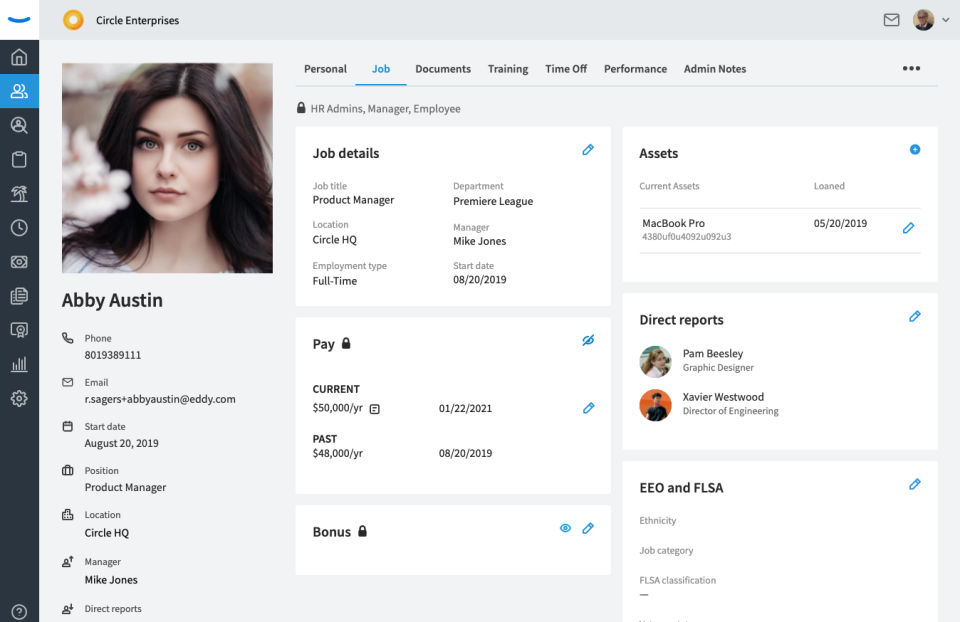Open the Home icon in the sidebar
This screenshot has width=960, height=622.
19,57
